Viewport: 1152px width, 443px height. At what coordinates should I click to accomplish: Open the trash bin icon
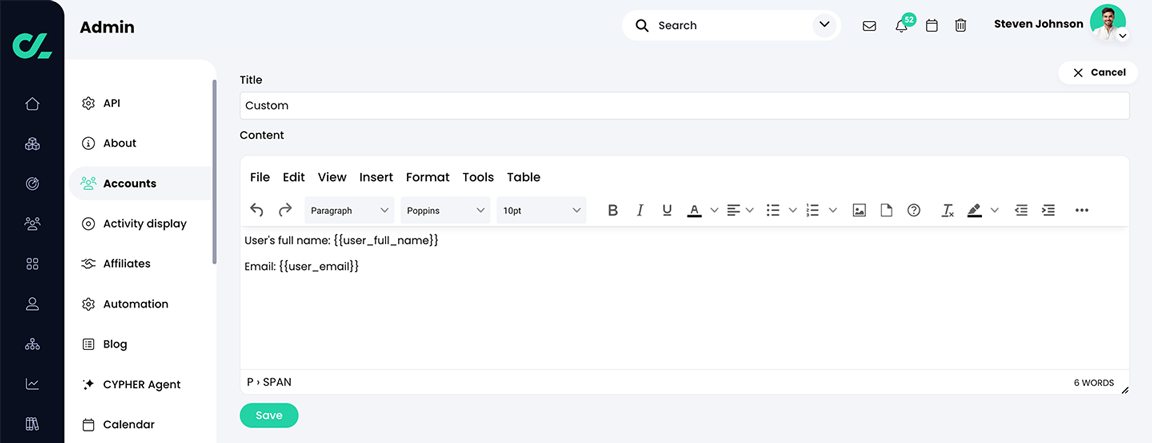(x=960, y=26)
